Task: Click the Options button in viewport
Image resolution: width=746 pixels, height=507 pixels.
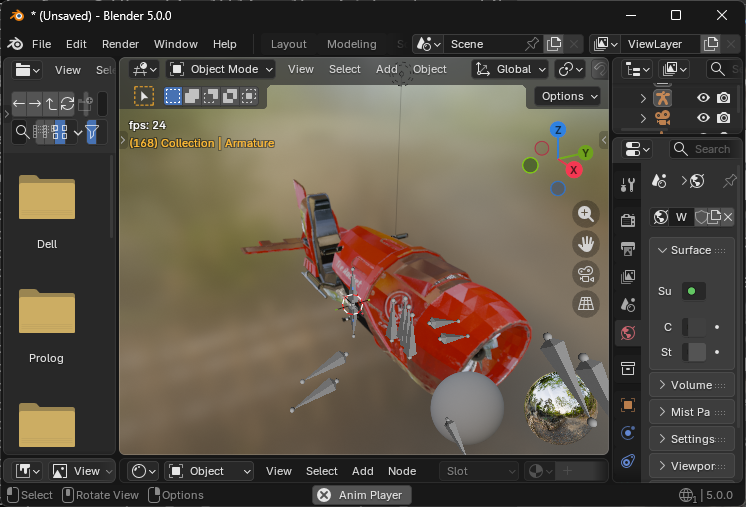Action: tap(567, 96)
